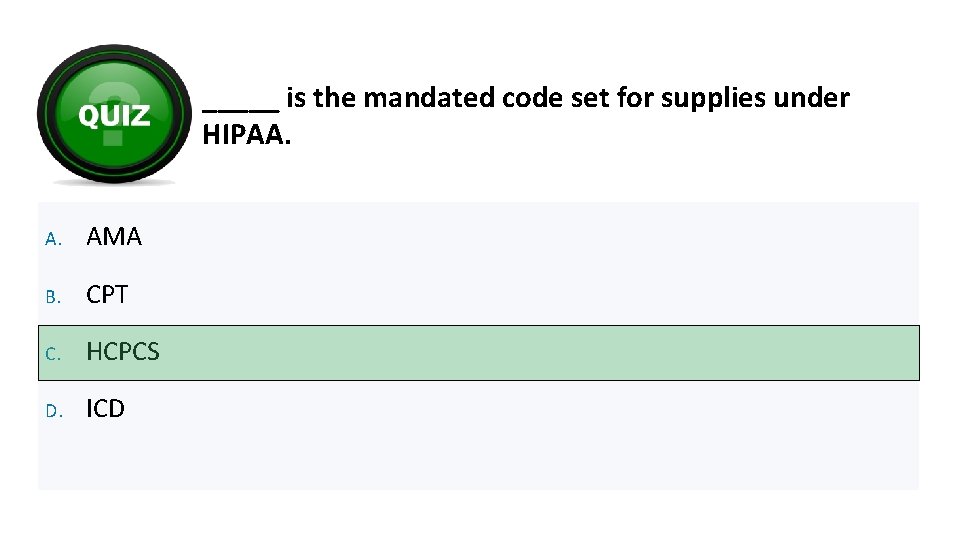
Task: Choose the CPT answer text
Action: (107, 295)
